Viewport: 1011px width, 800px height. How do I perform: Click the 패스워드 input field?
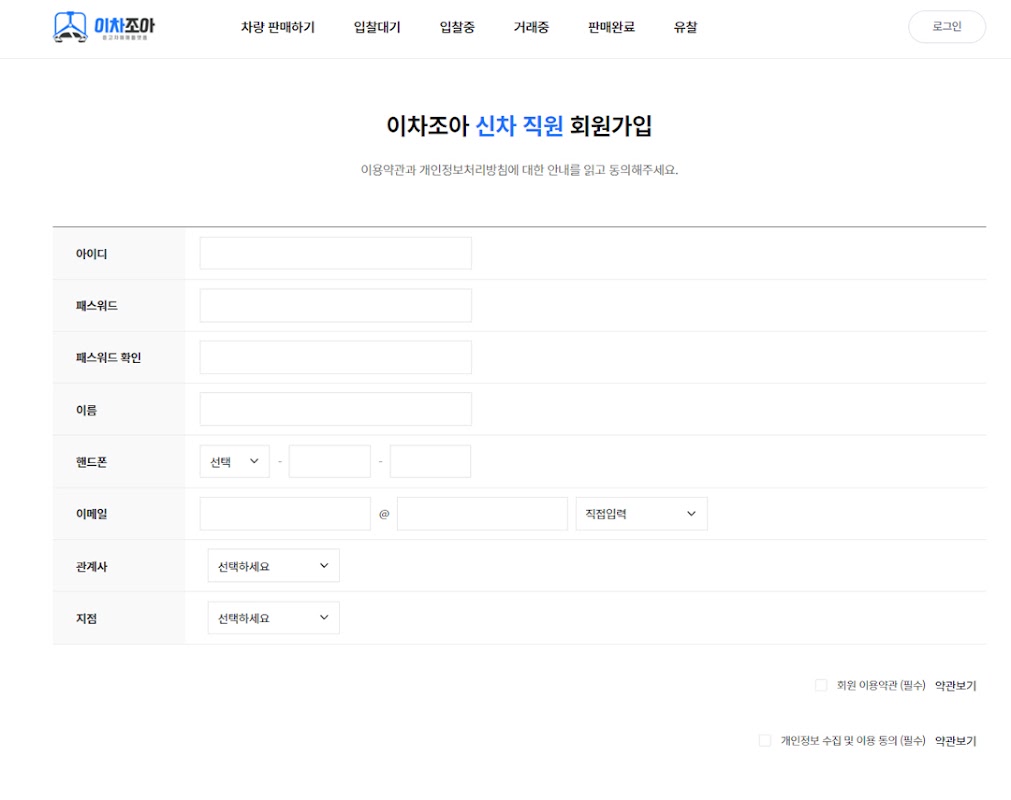[x=335, y=306]
